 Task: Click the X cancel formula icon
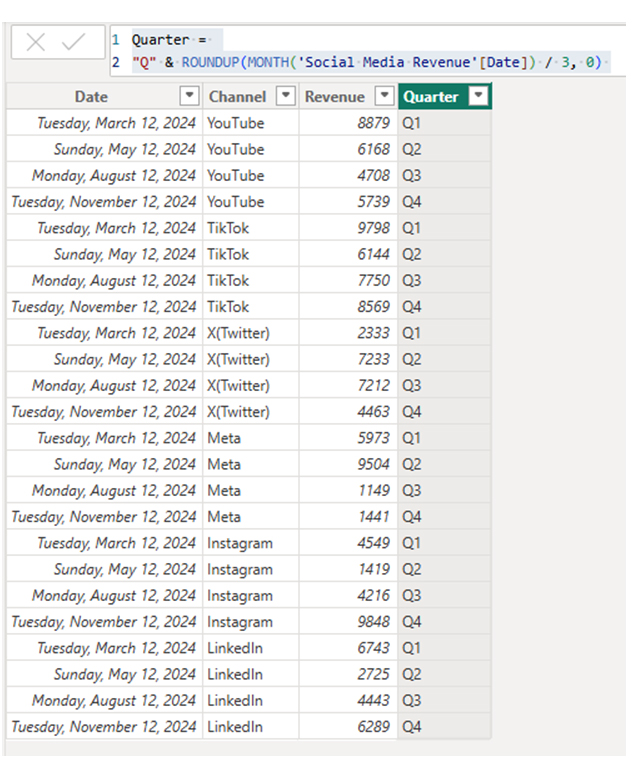[x=36, y=43]
